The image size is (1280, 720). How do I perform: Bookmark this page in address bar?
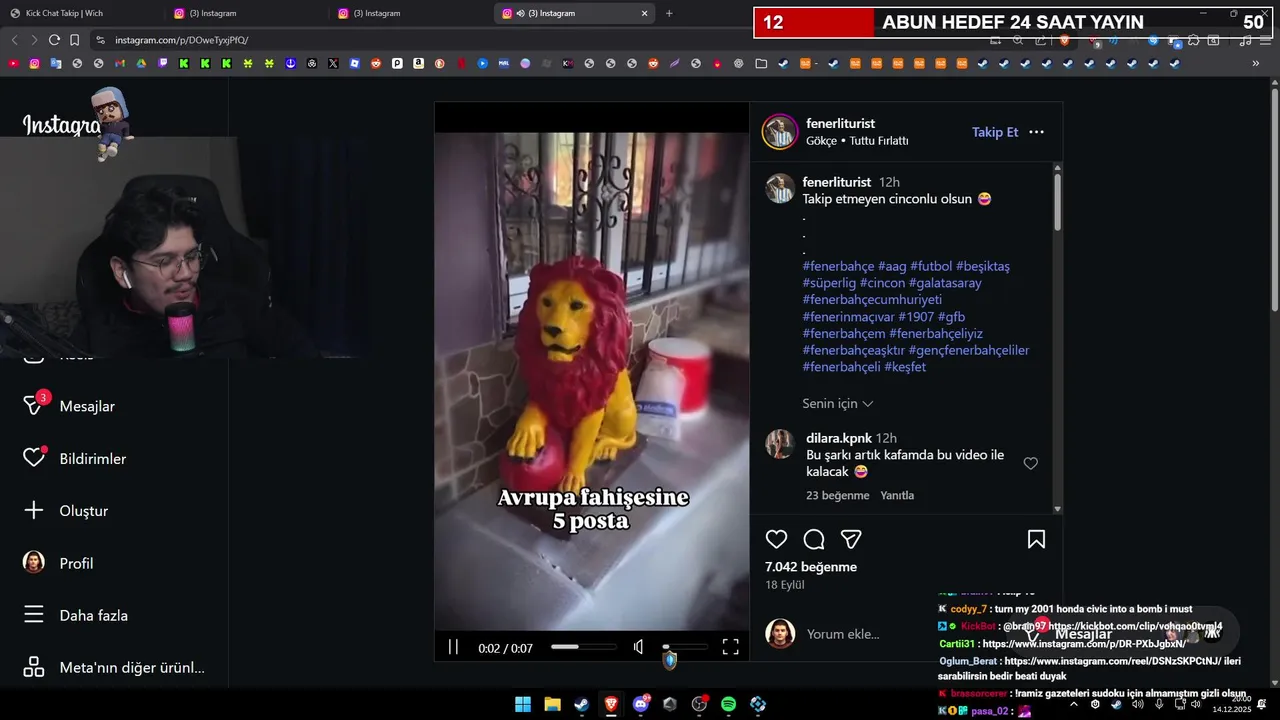coord(75,40)
